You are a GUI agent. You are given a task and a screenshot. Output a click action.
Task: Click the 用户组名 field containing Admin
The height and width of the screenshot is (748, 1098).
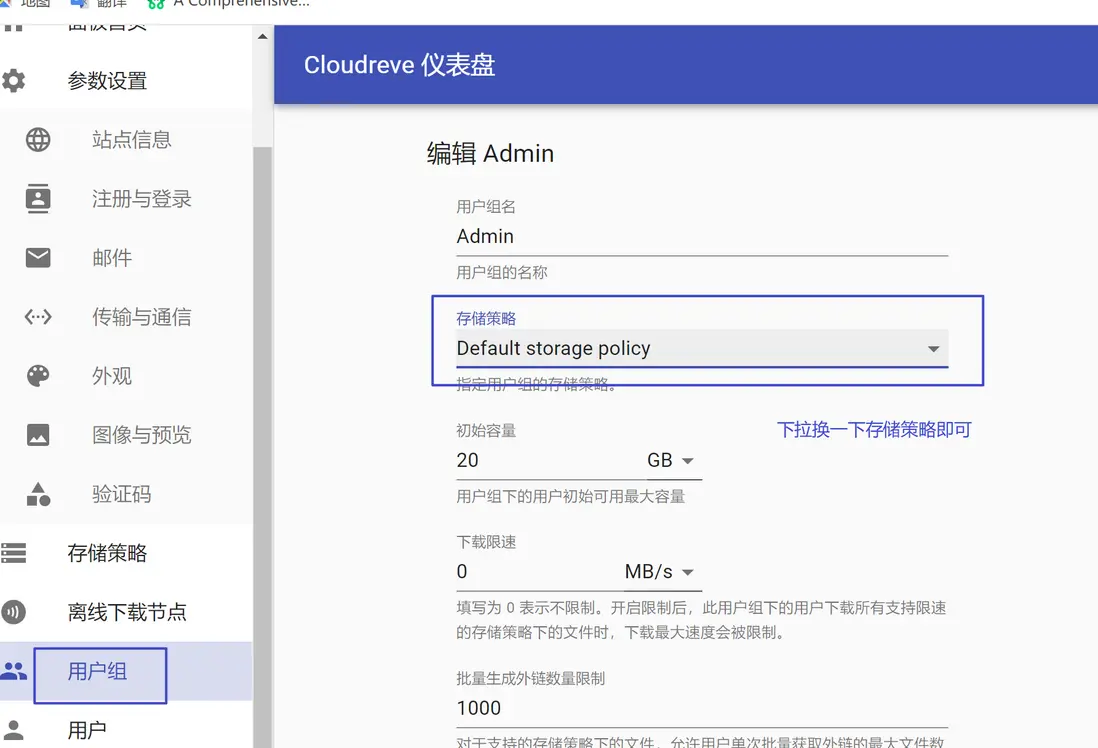tap(702, 237)
